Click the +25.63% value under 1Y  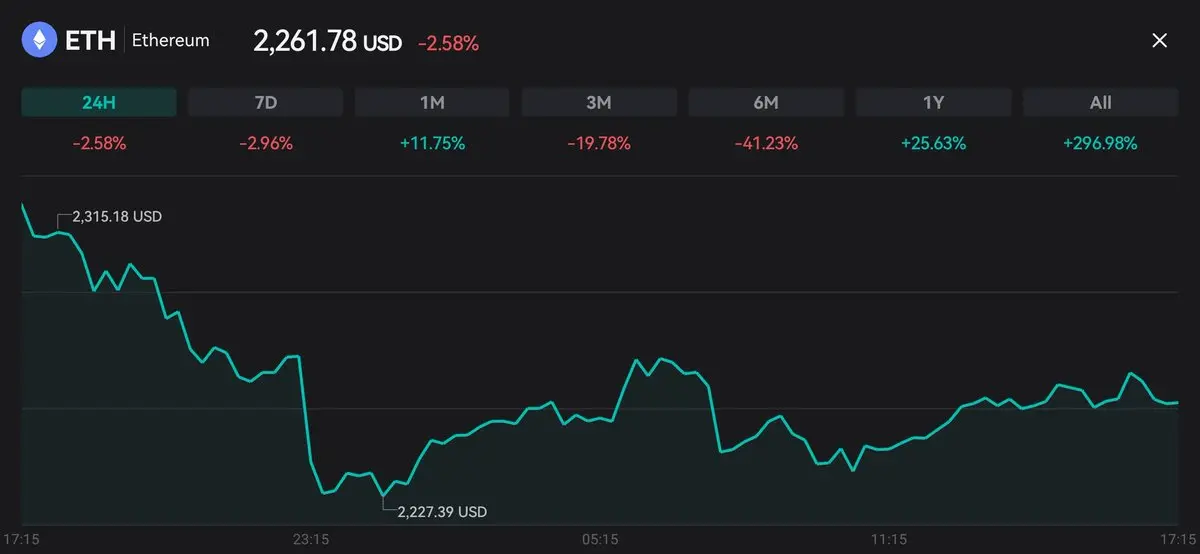pos(933,143)
